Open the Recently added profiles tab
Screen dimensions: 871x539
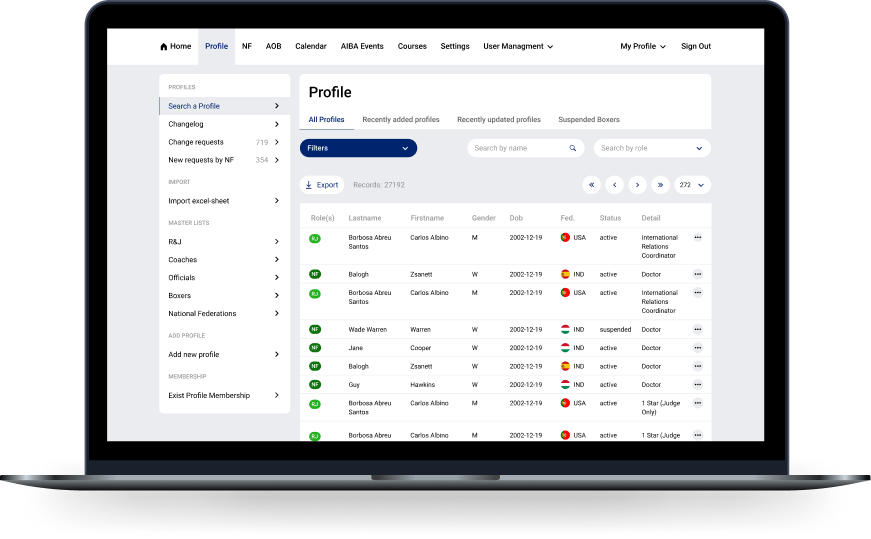pyautogui.click(x=400, y=120)
